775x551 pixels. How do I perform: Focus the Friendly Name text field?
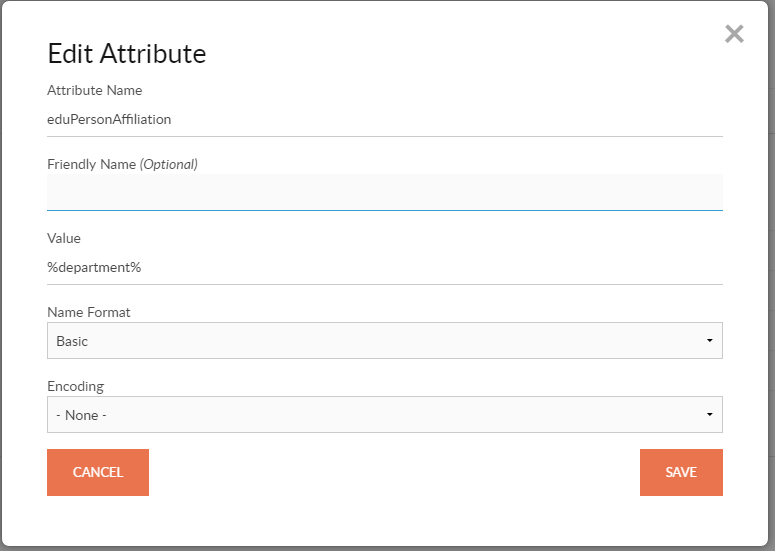[x=384, y=192]
